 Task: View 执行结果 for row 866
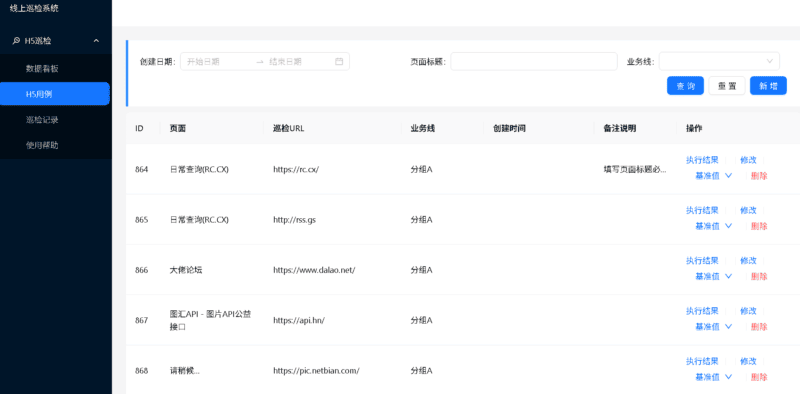click(702, 260)
